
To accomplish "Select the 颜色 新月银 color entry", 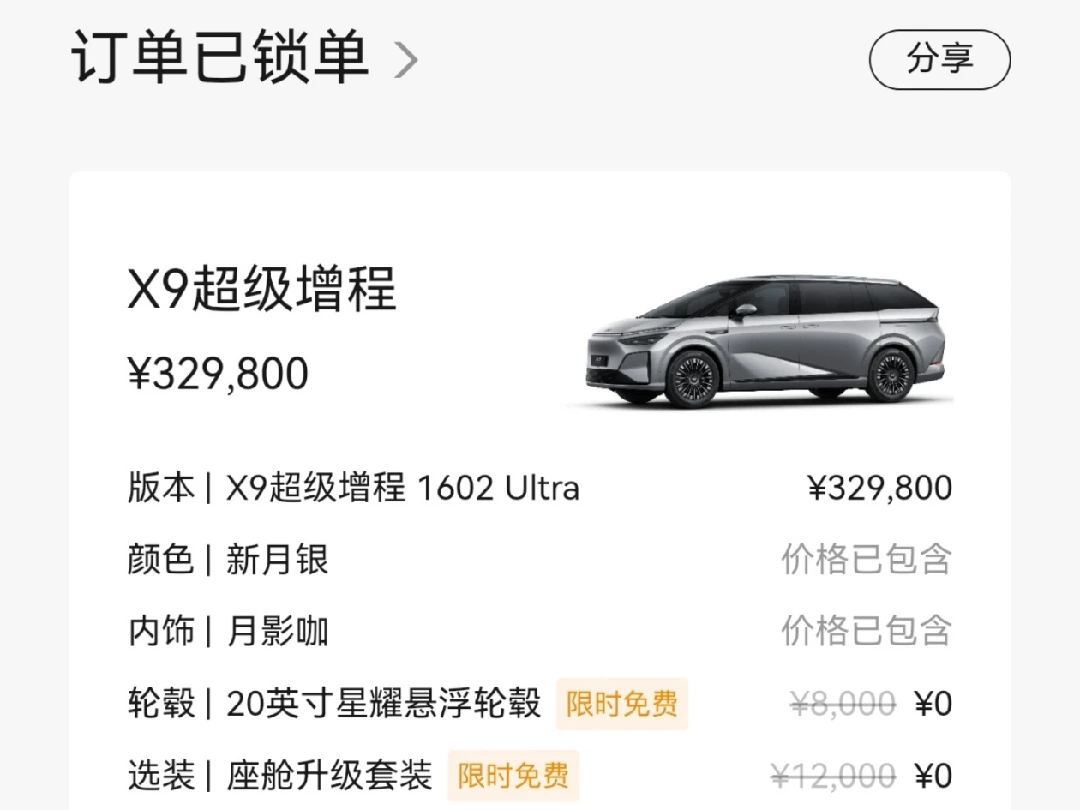I will click(x=228, y=560).
